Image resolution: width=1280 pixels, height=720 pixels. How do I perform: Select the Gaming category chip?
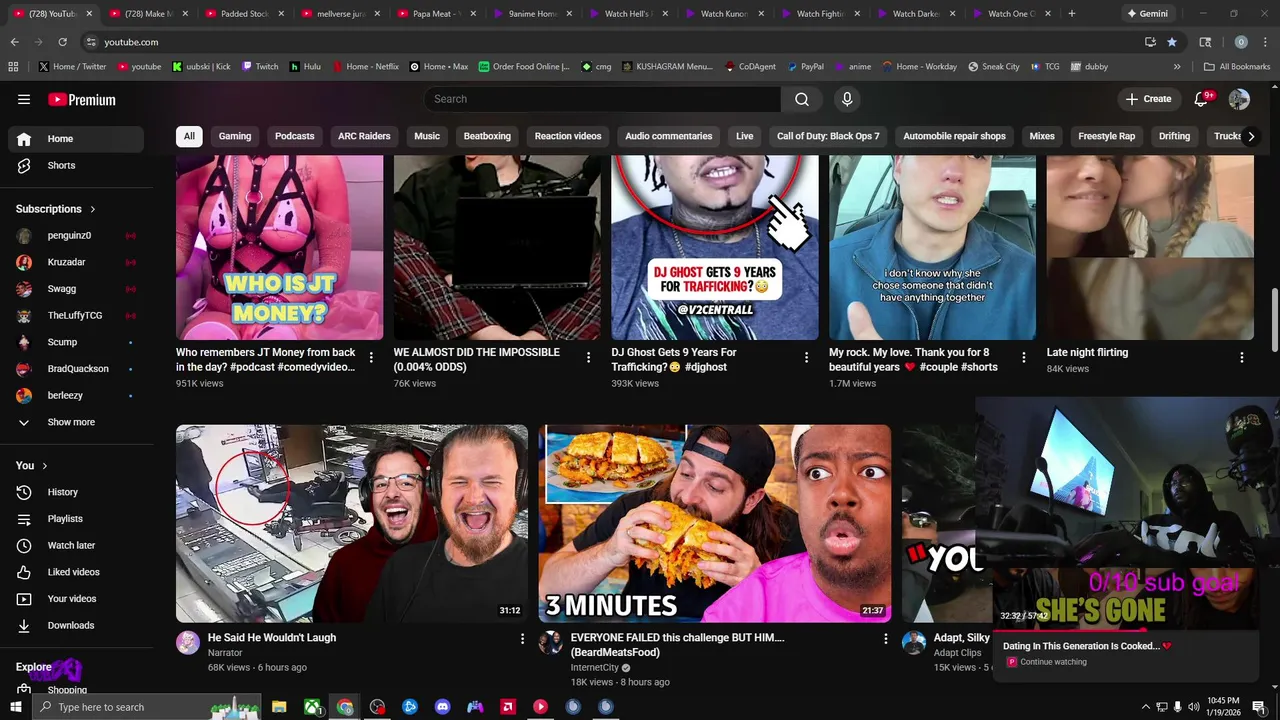point(235,136)
